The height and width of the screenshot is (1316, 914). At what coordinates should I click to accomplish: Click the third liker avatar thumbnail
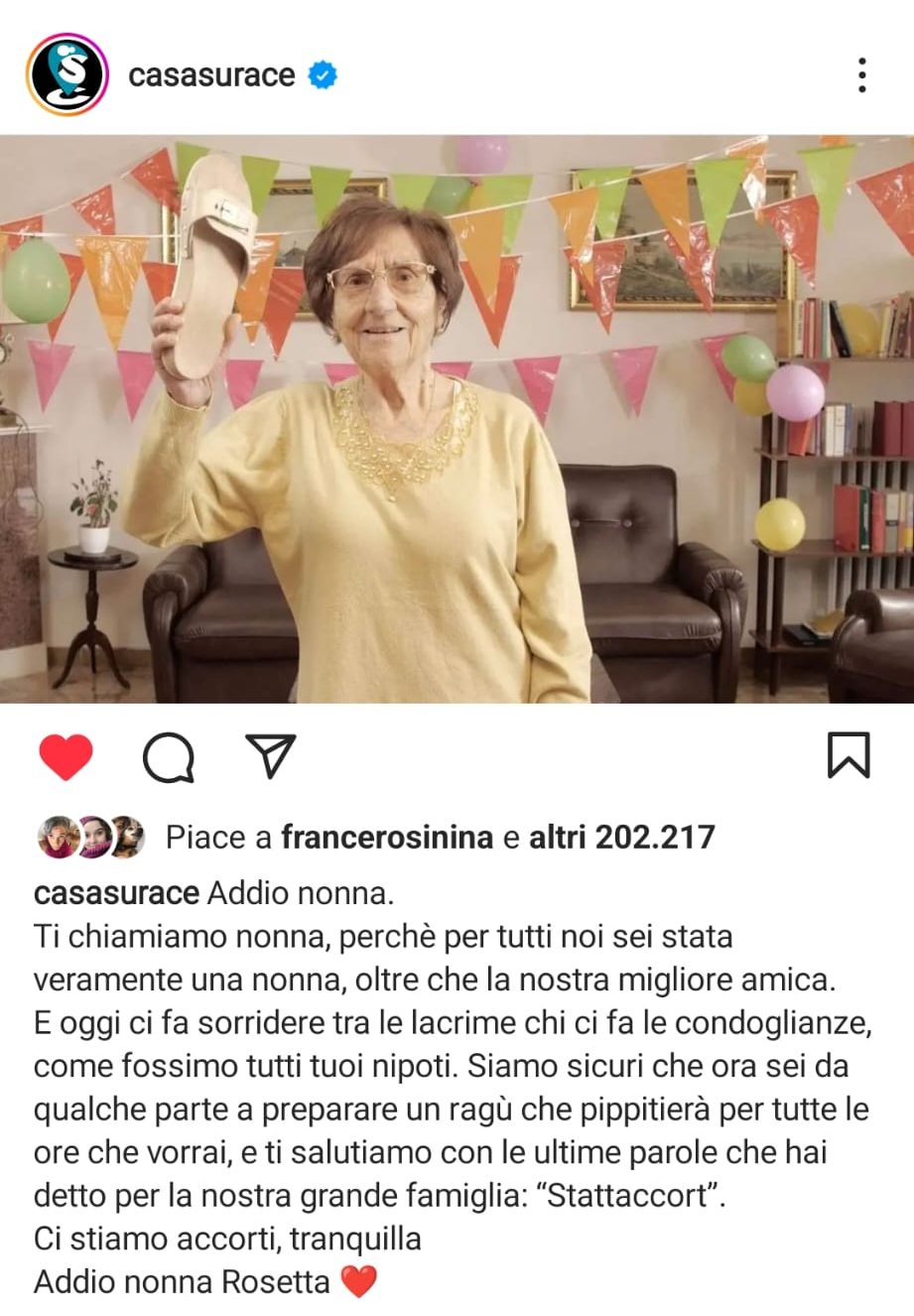coord(127,837)
